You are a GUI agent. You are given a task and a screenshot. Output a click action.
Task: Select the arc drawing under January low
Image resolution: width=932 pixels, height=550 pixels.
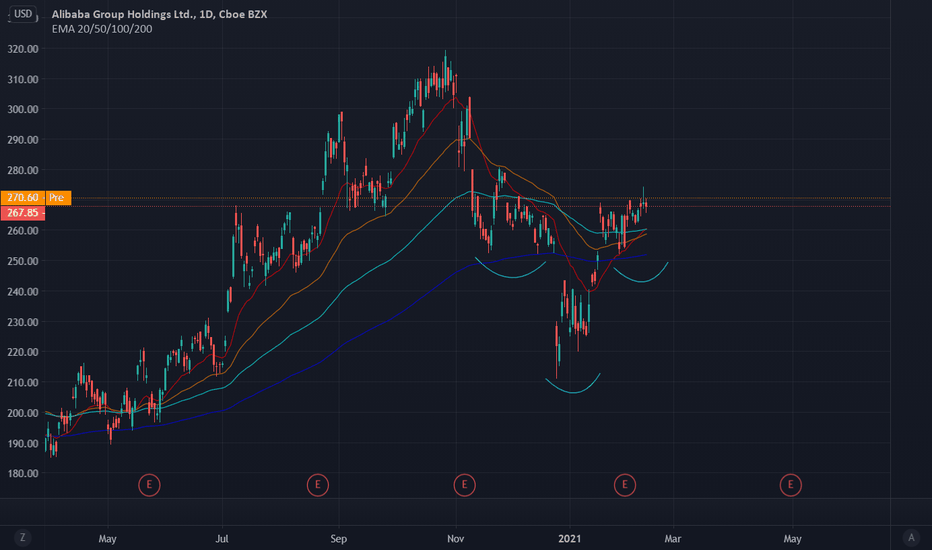pyautogui.click(x=573, y=392)
